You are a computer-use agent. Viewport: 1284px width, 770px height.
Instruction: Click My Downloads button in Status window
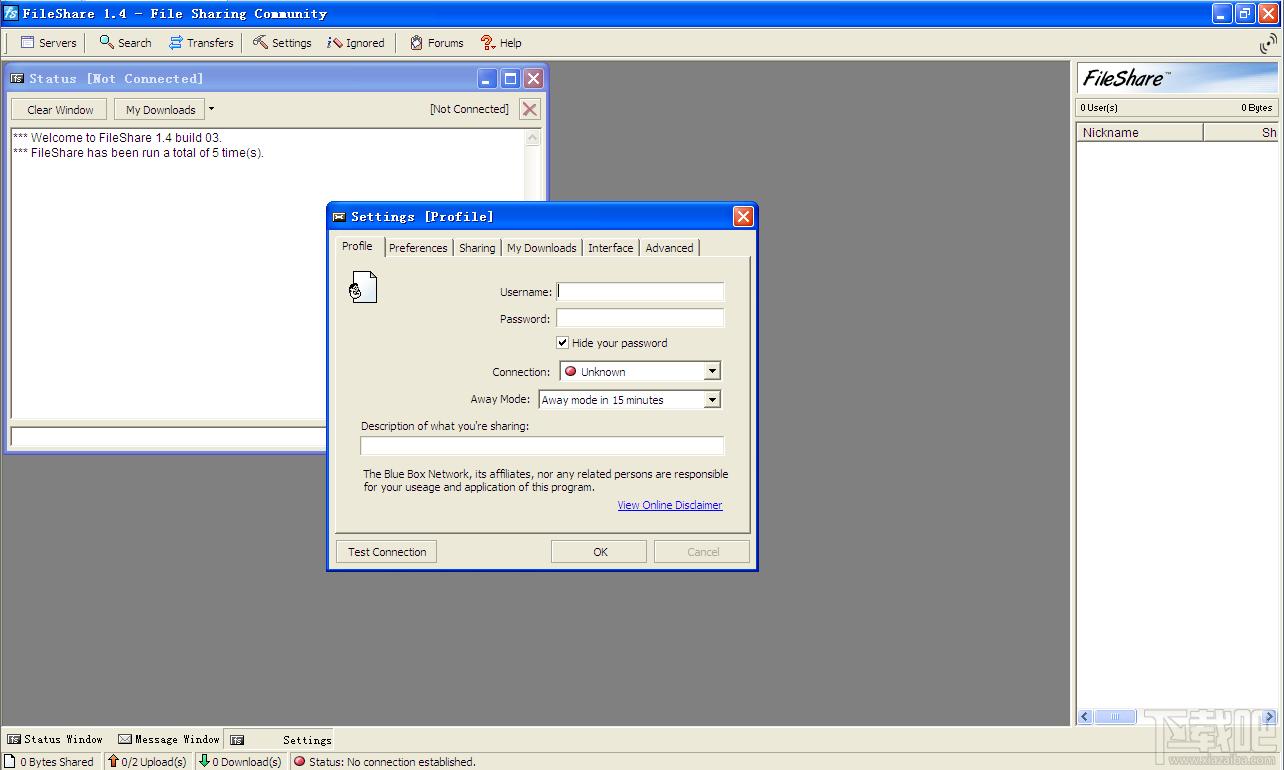(160, 110)
